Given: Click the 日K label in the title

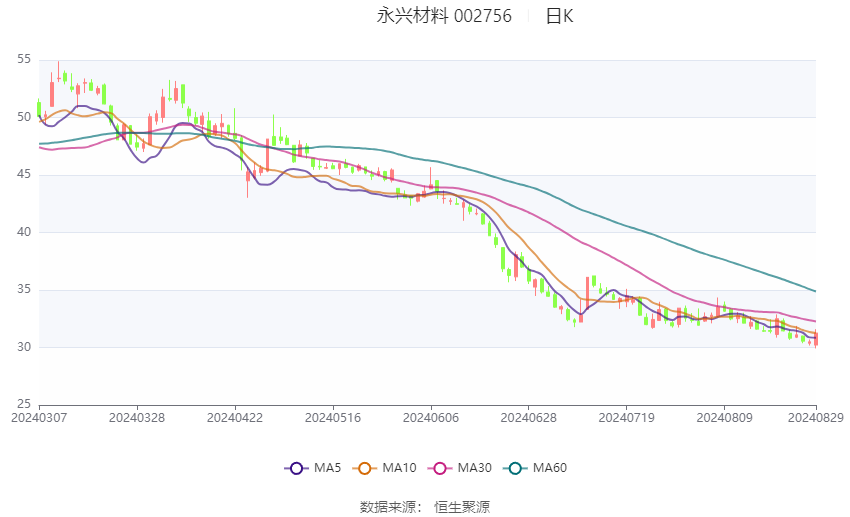Looking at the screenshot, I should (x=559, y=16).
